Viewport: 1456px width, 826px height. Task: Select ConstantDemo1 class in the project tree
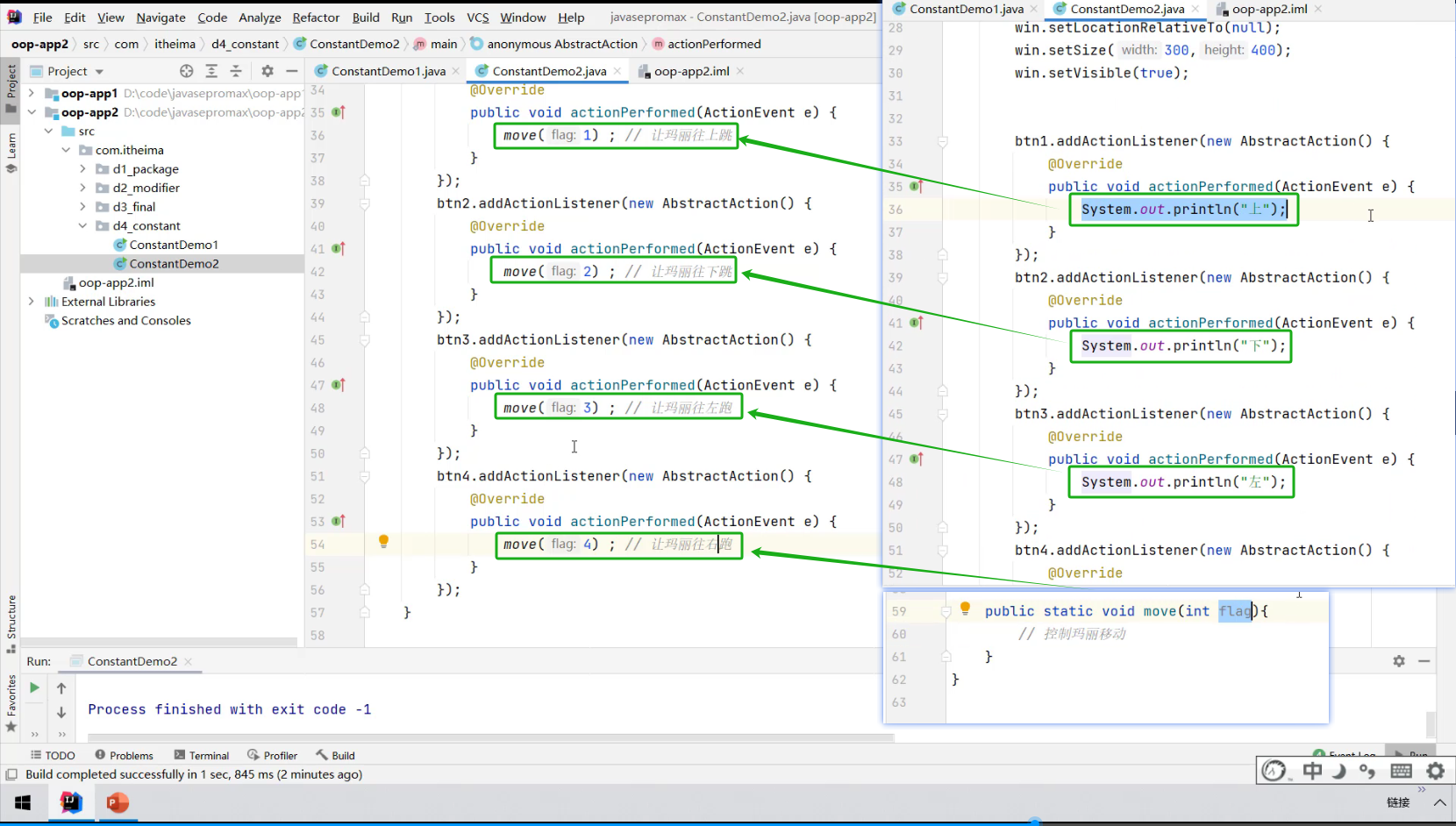click(174, 245)
